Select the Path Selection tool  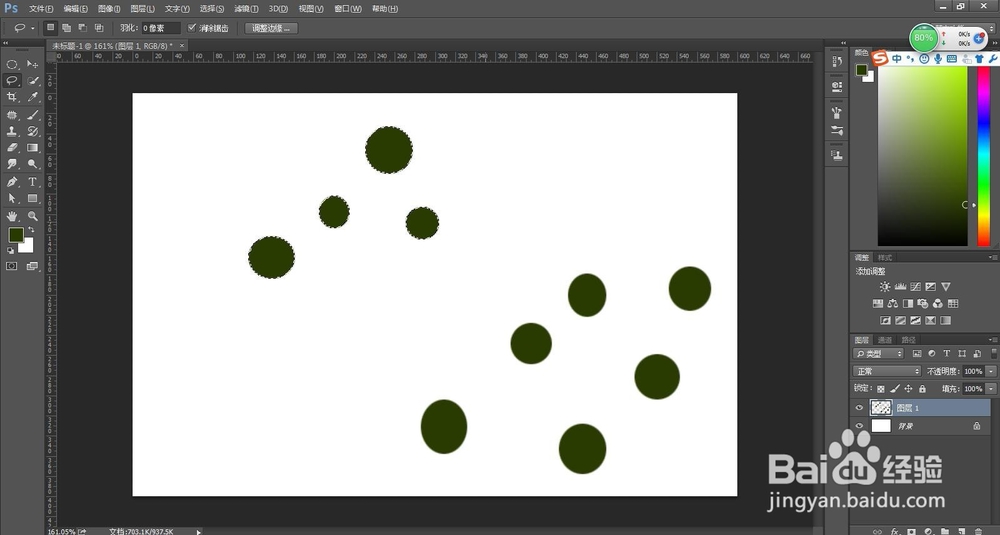point(11,198)
